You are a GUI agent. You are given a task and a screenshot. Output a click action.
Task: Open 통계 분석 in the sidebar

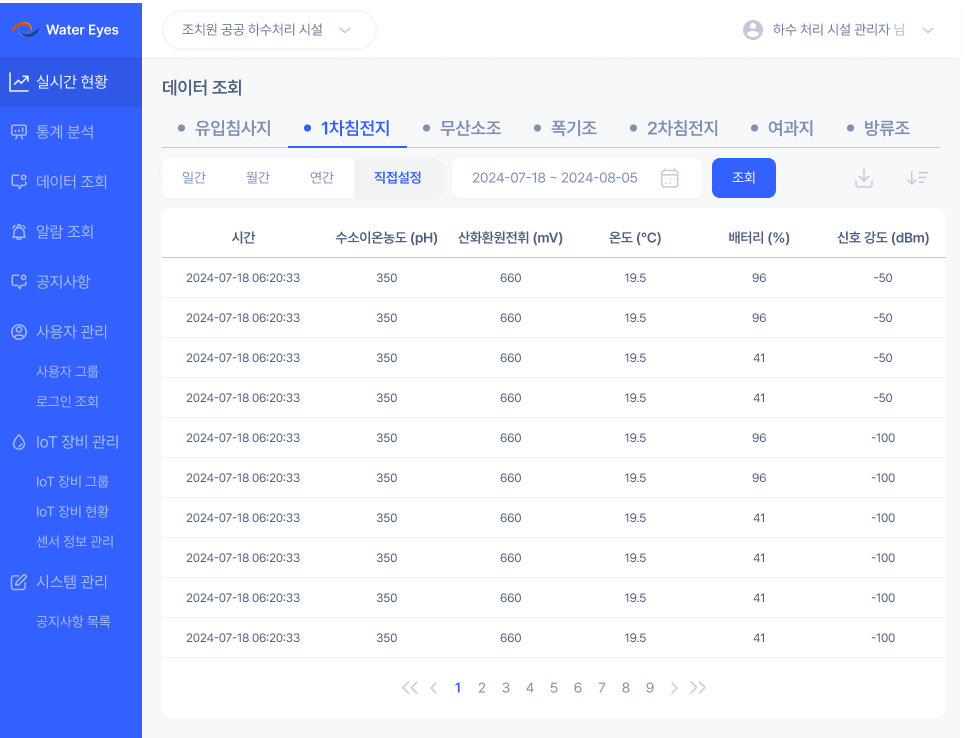click(65, 132)
